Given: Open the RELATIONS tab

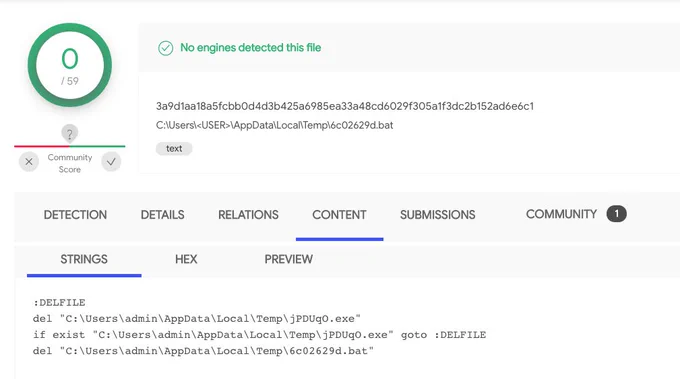Looking at the screenshot, I should [248, 215].
